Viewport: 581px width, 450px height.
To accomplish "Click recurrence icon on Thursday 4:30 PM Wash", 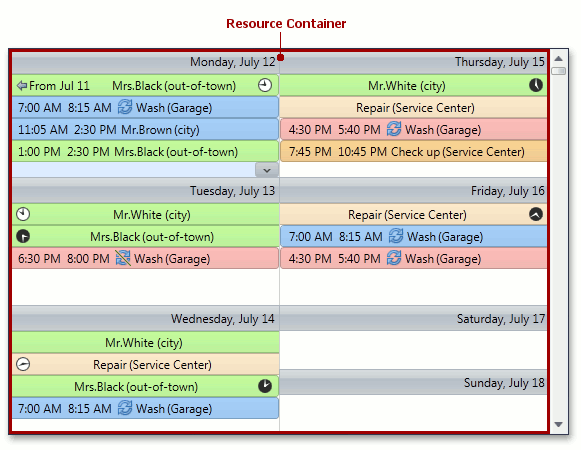I will (394, 129).
